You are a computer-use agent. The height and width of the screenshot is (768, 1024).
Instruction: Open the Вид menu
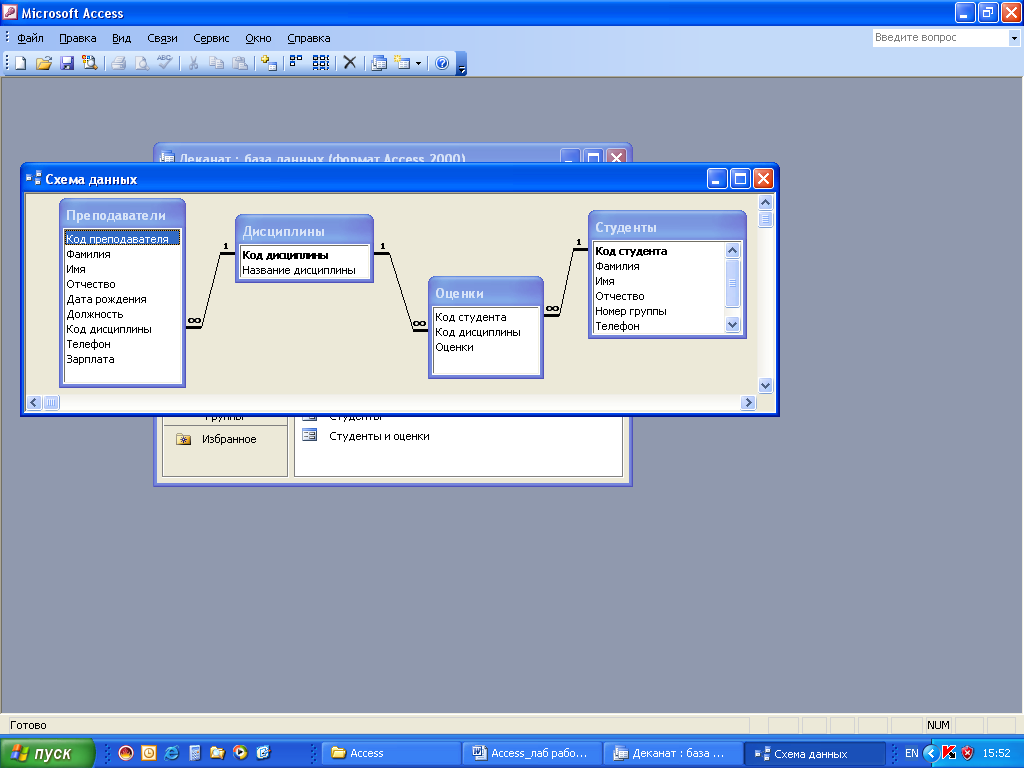coord(121,38)
